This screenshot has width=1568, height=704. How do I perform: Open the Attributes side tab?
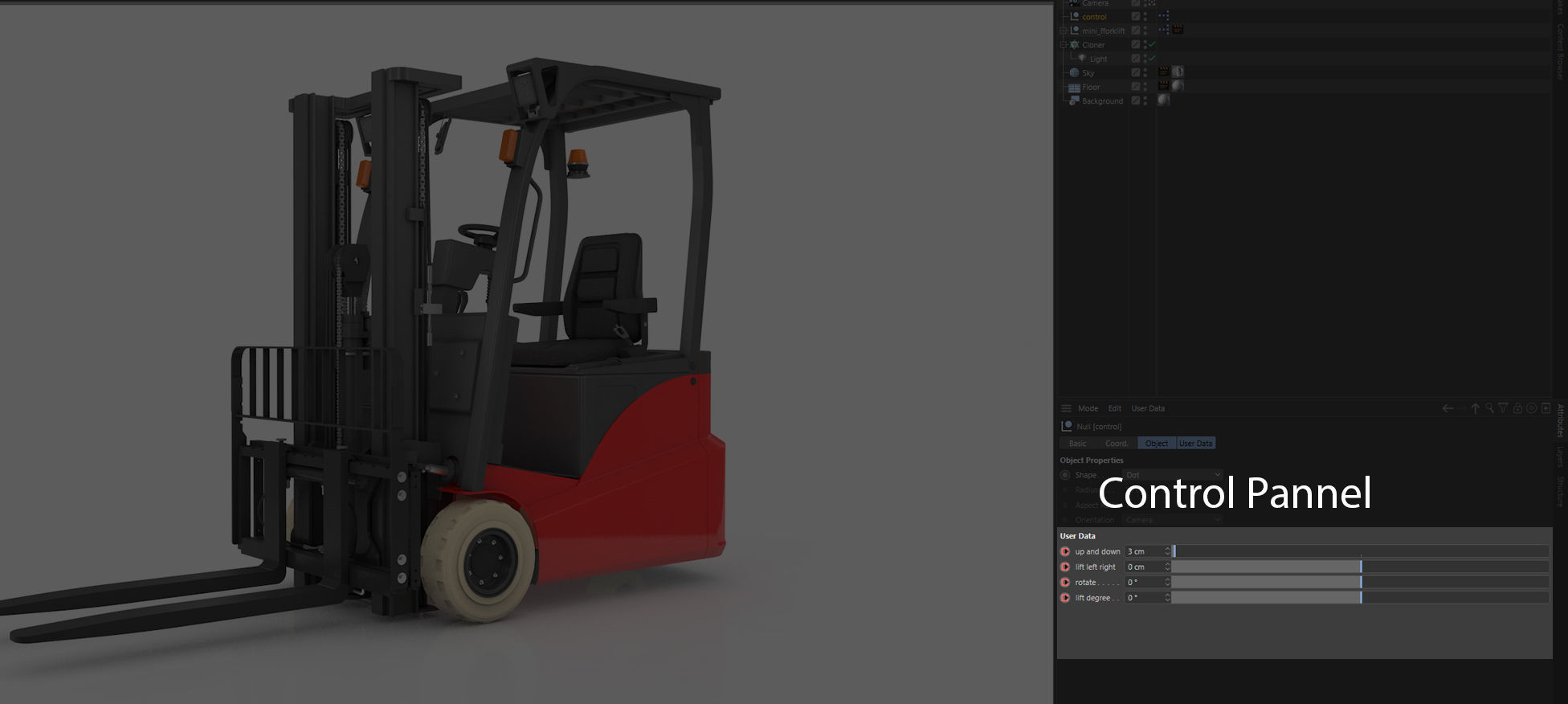click(x=1560, y=421)
